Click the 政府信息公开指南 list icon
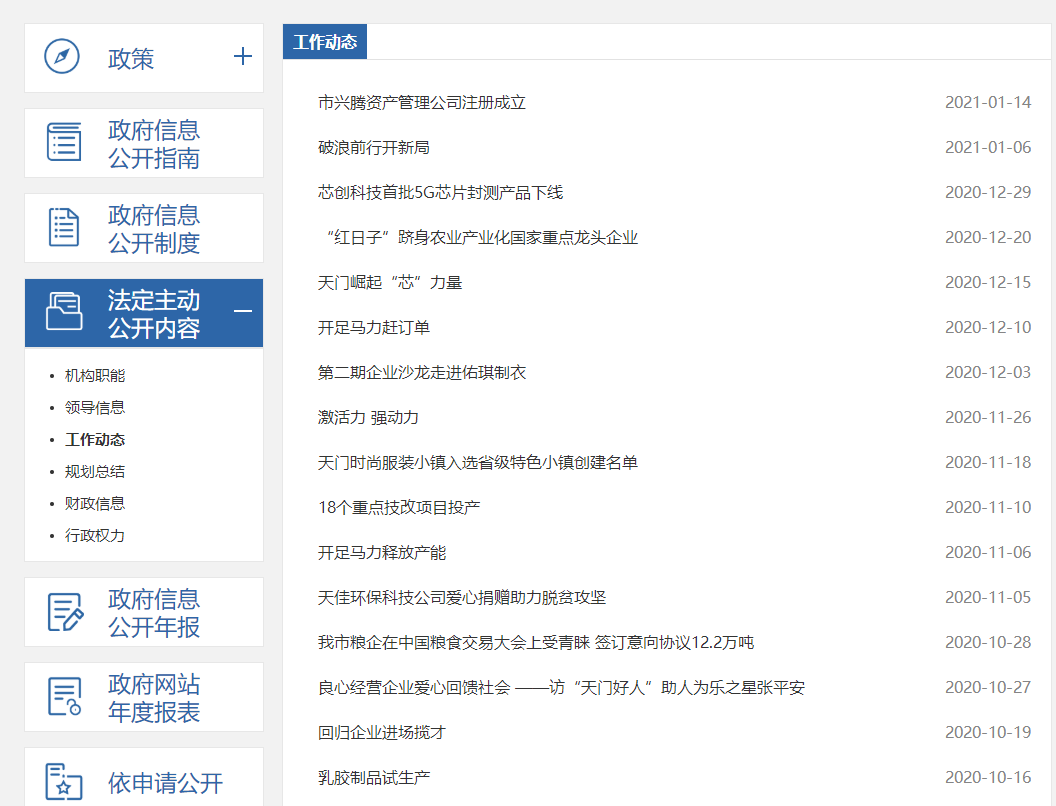Viewport: 1056px width, 806px height. pos(65,142)
